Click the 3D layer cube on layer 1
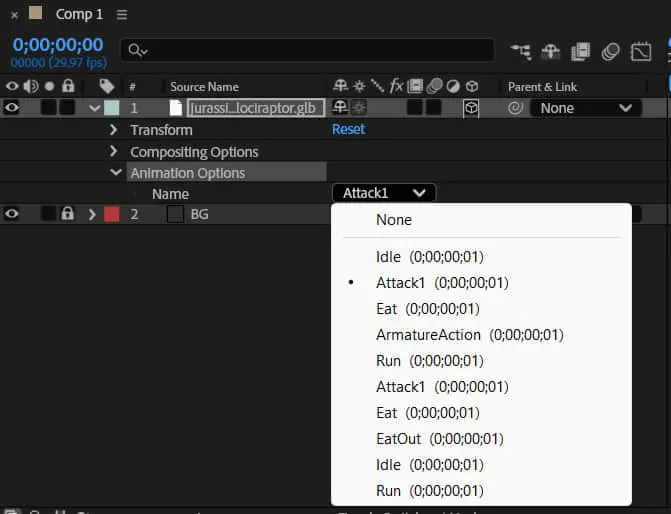This screenshot has height=514, width=671. pyautogui.click(x=471, y=108)
